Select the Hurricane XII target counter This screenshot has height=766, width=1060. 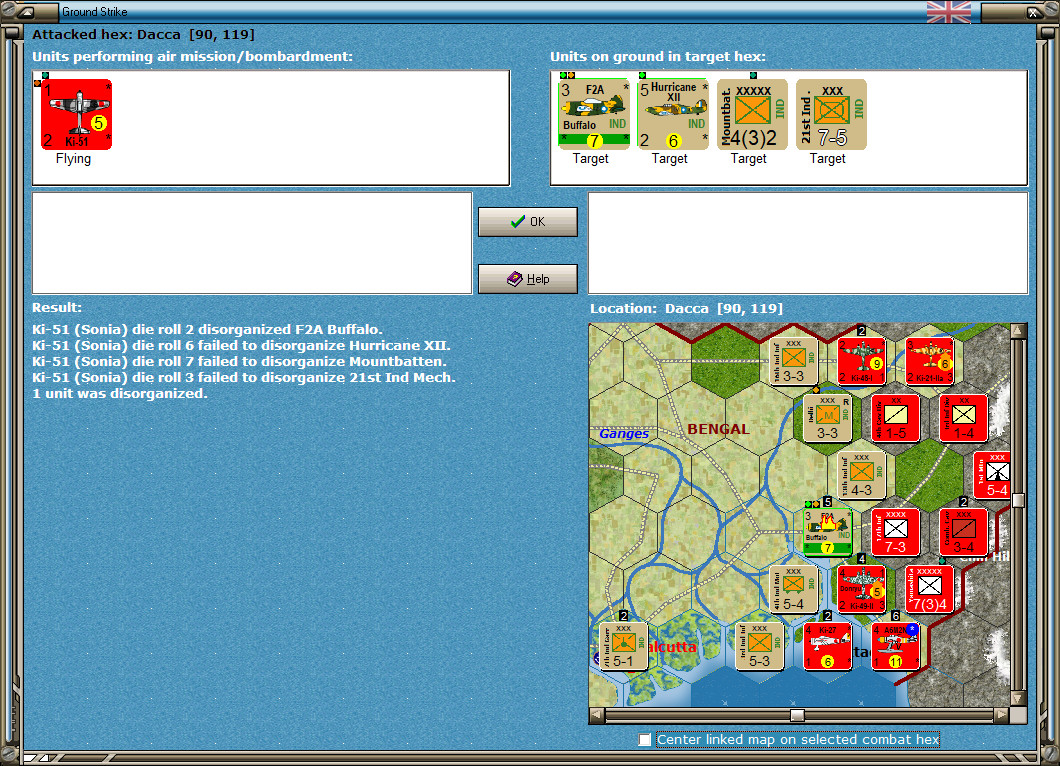pyautogui.click(x=673, y=114)
